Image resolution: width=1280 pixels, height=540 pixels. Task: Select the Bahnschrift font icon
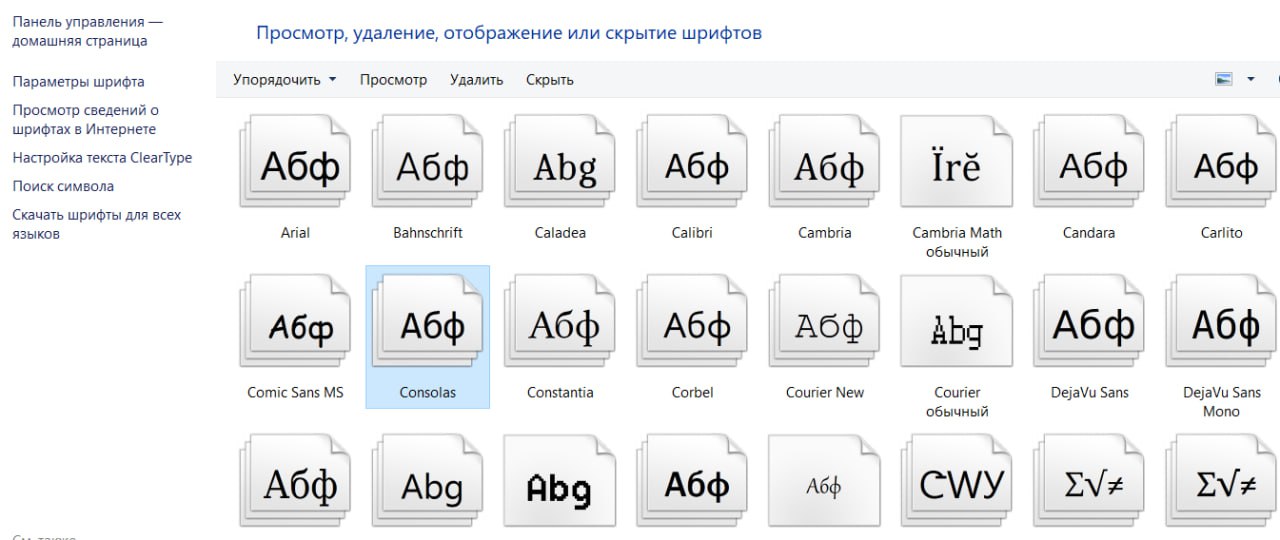coord(427,167)
